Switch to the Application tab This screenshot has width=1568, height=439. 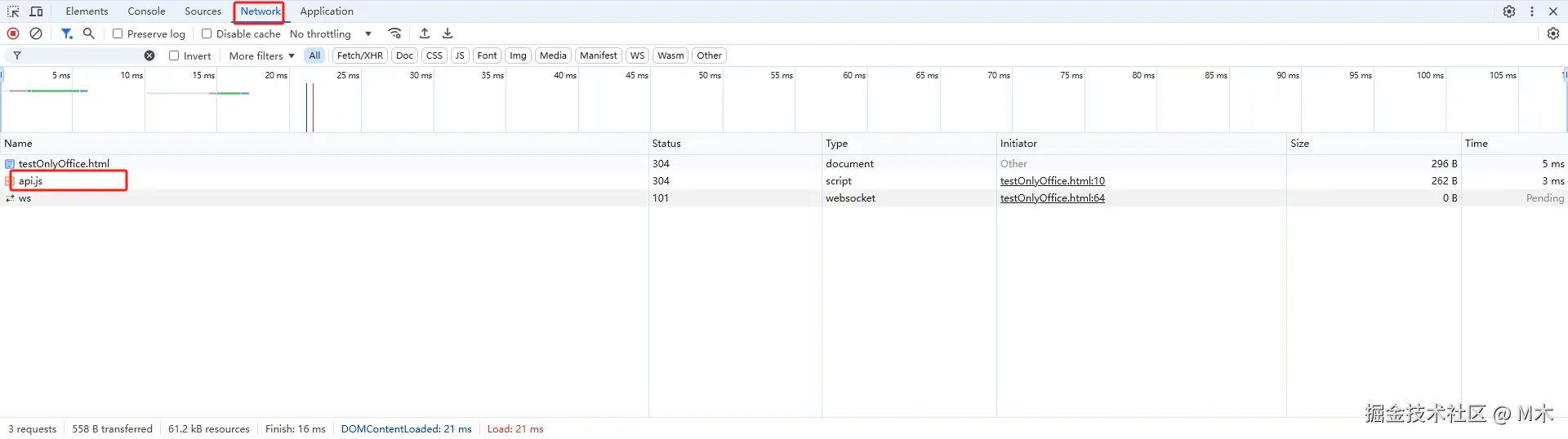[x=327, y=11]
